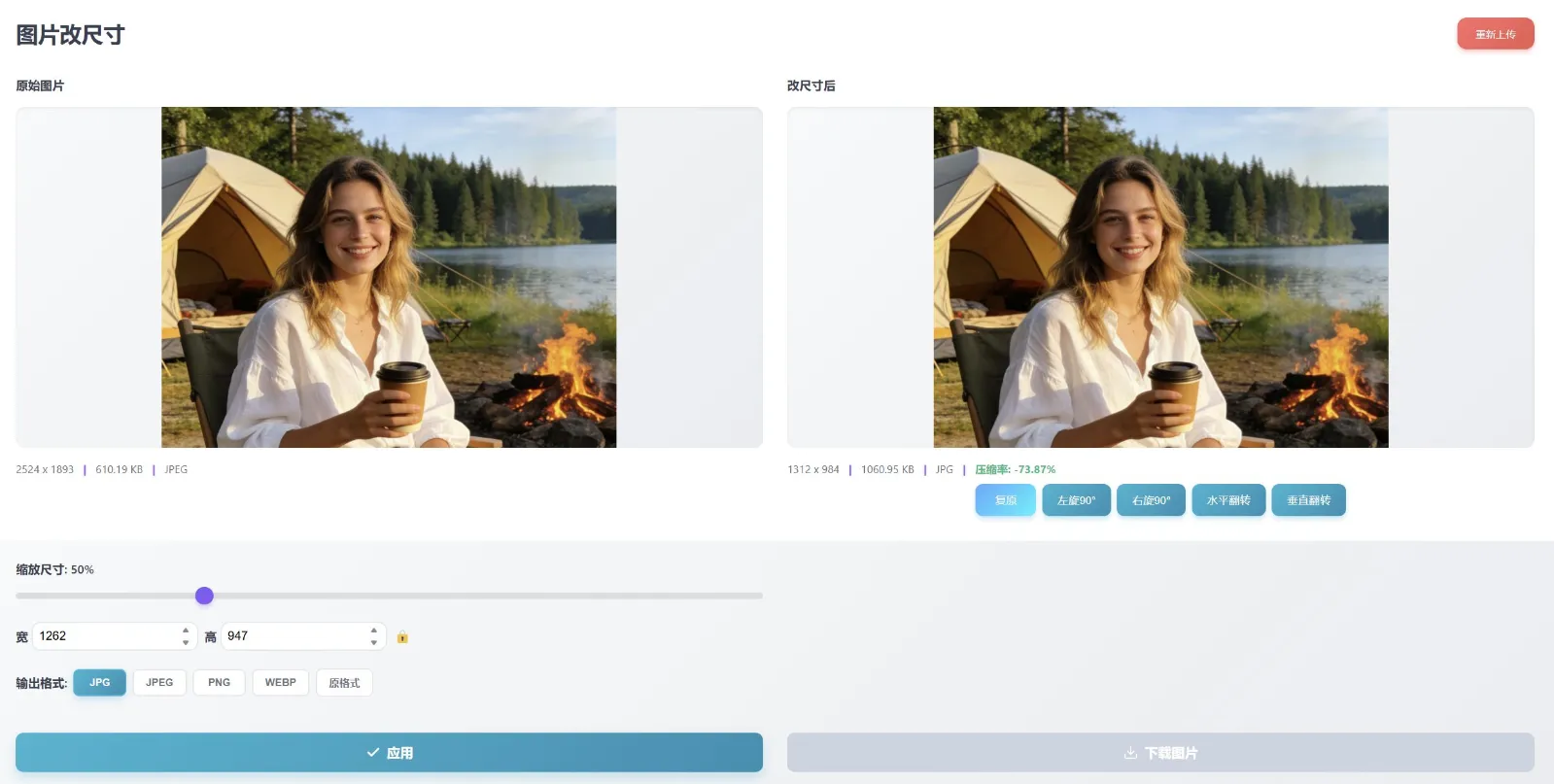Click the 应用 apply button

pyautogui.click(x=389, y=753)
